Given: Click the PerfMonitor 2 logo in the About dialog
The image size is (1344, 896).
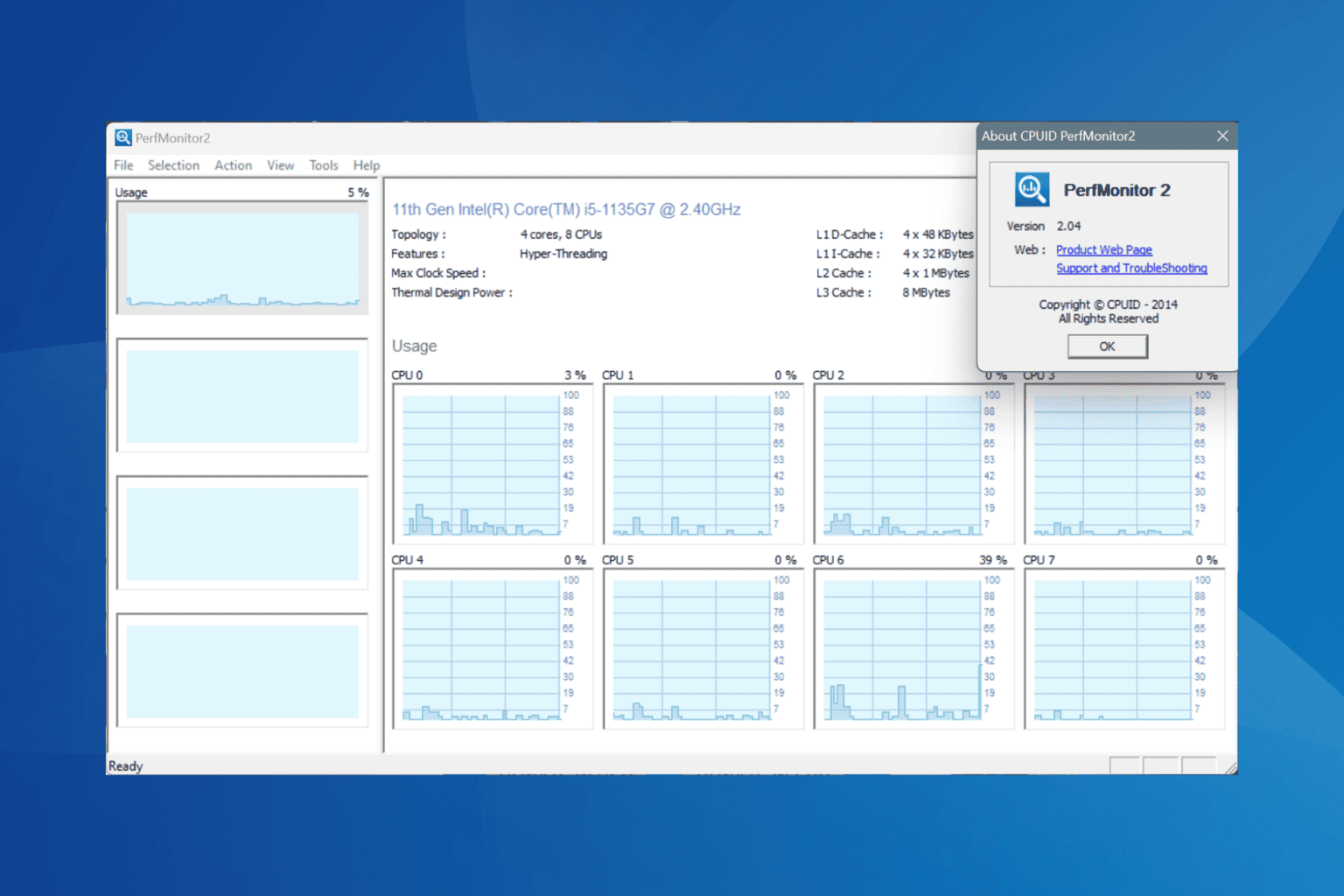Looking at the screenshot, I should pyautogui.click(x=1032, y=190).
